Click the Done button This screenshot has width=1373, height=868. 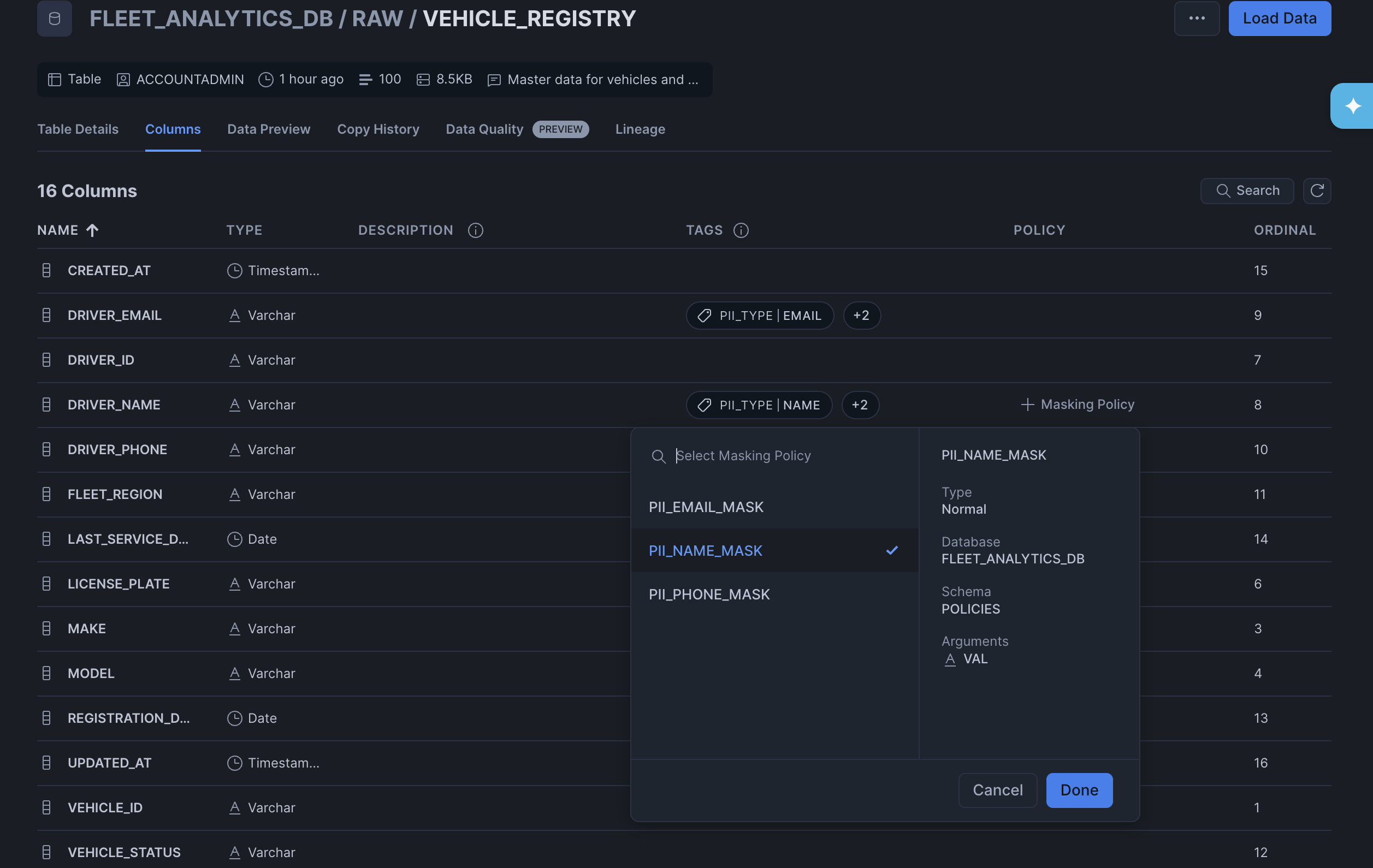point(1078,790)
